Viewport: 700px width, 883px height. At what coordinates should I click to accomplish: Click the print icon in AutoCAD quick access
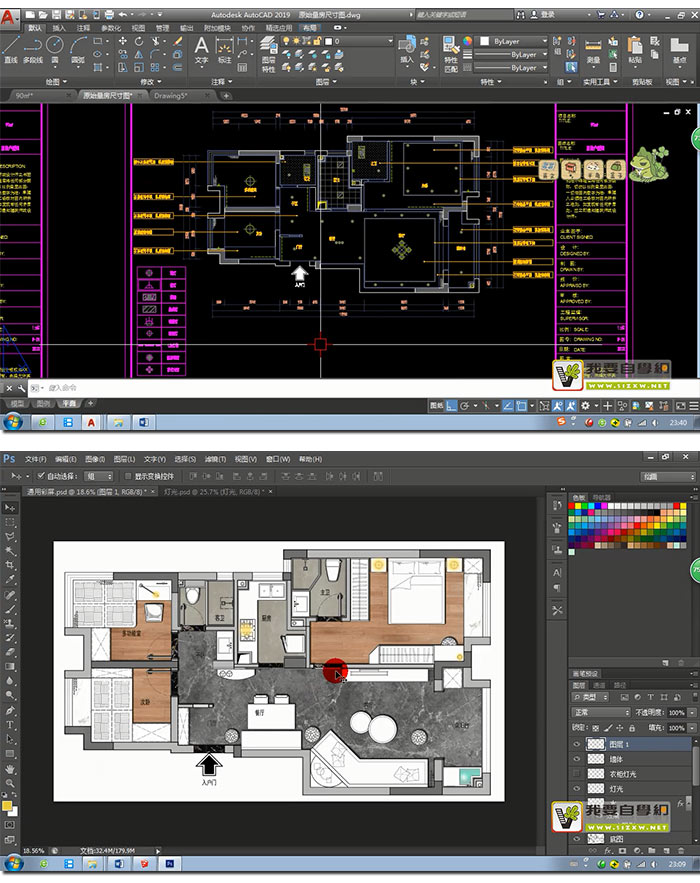tap(109, 14)
